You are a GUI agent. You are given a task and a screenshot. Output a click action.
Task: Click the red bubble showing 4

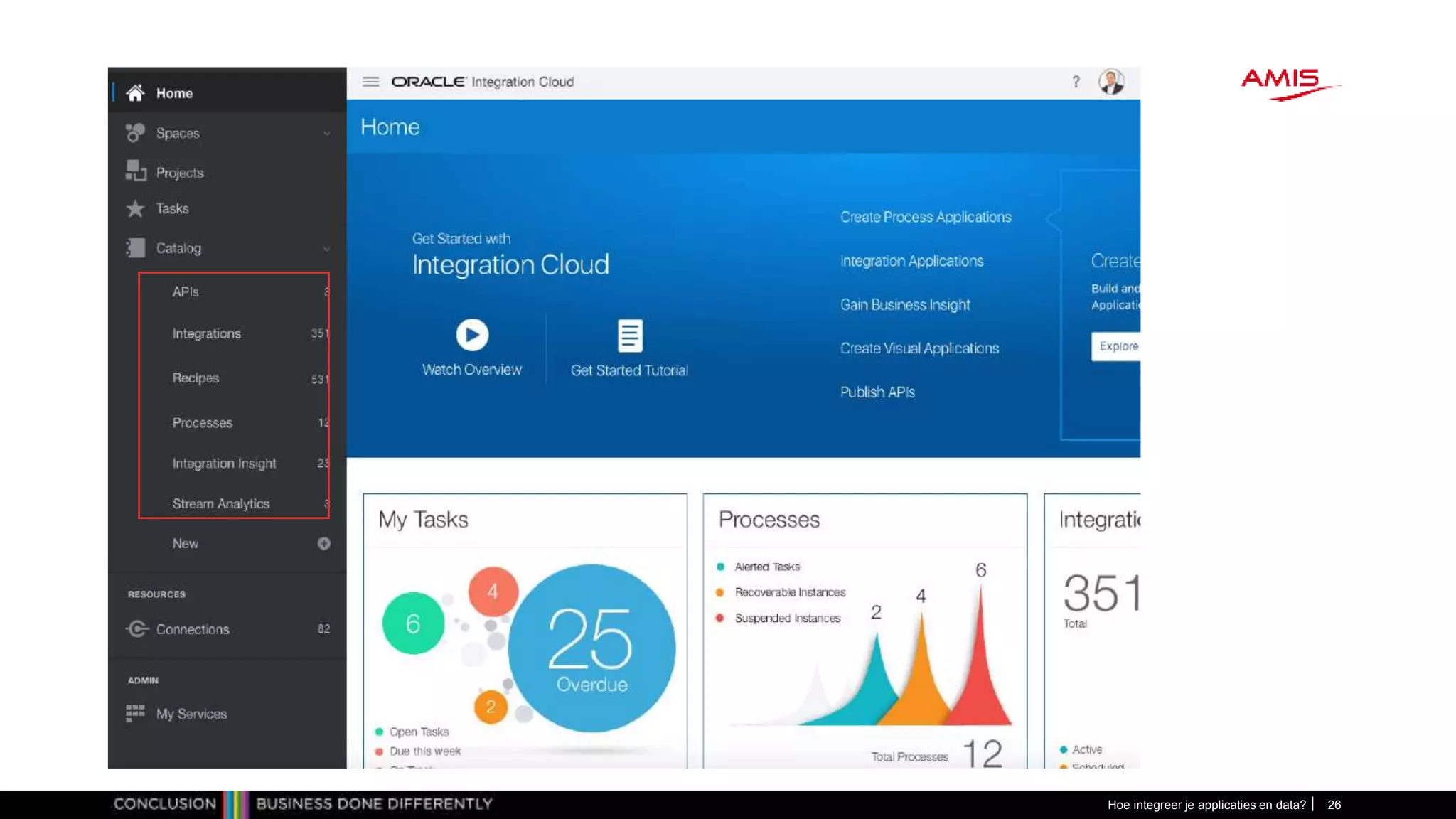(x=493, y=591)
